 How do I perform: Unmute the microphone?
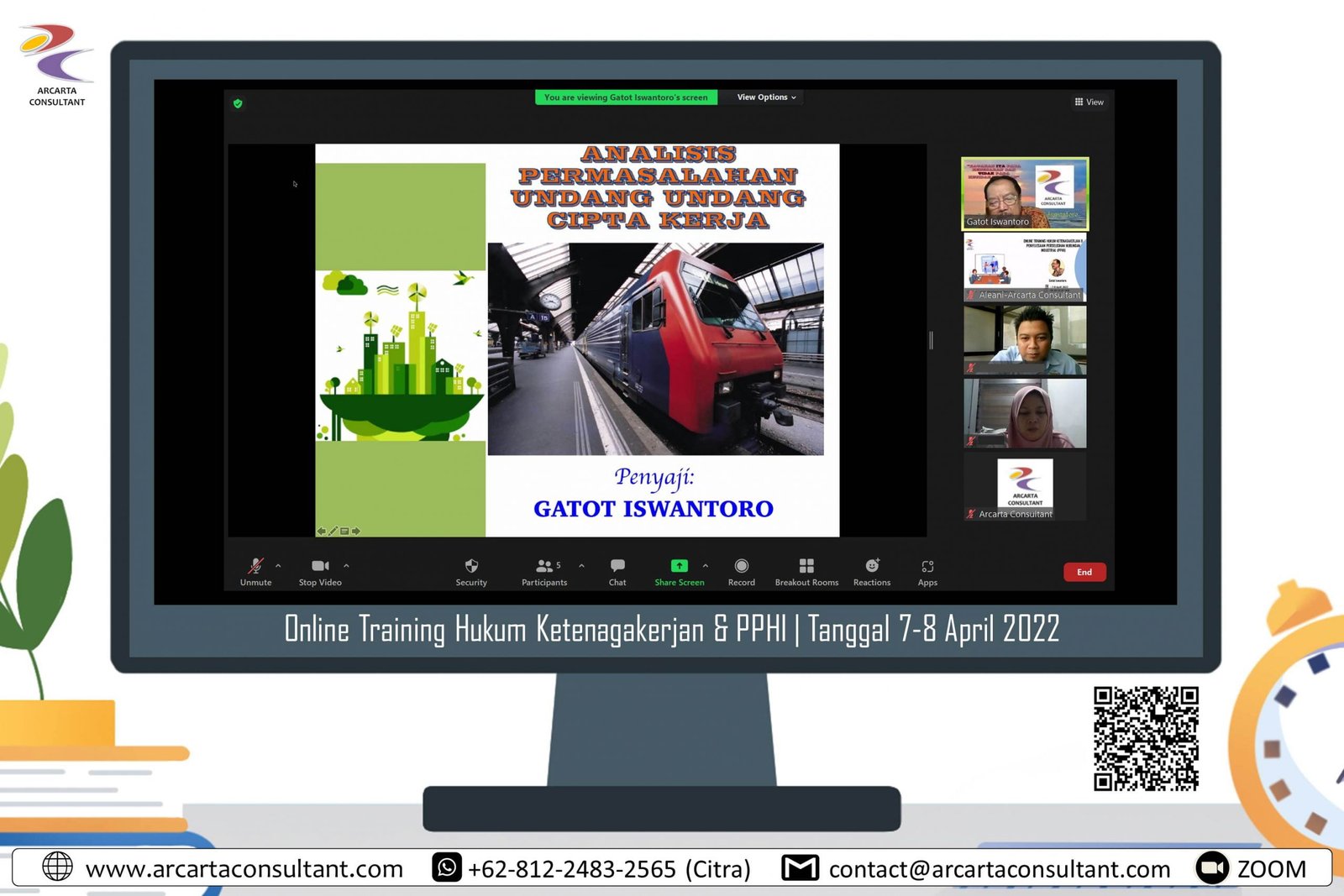[255, 566]
